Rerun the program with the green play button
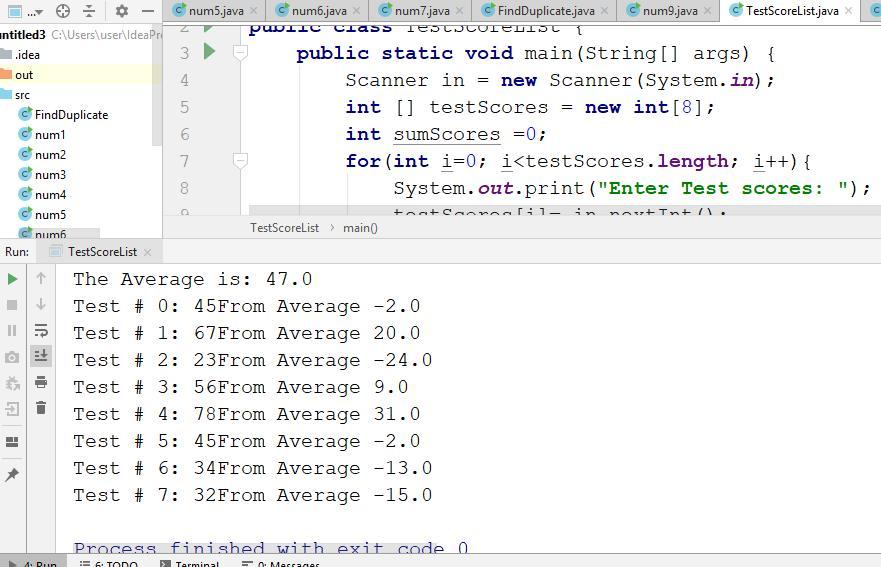Viewport: 881px width, 567px height. [x=12, y=279]
